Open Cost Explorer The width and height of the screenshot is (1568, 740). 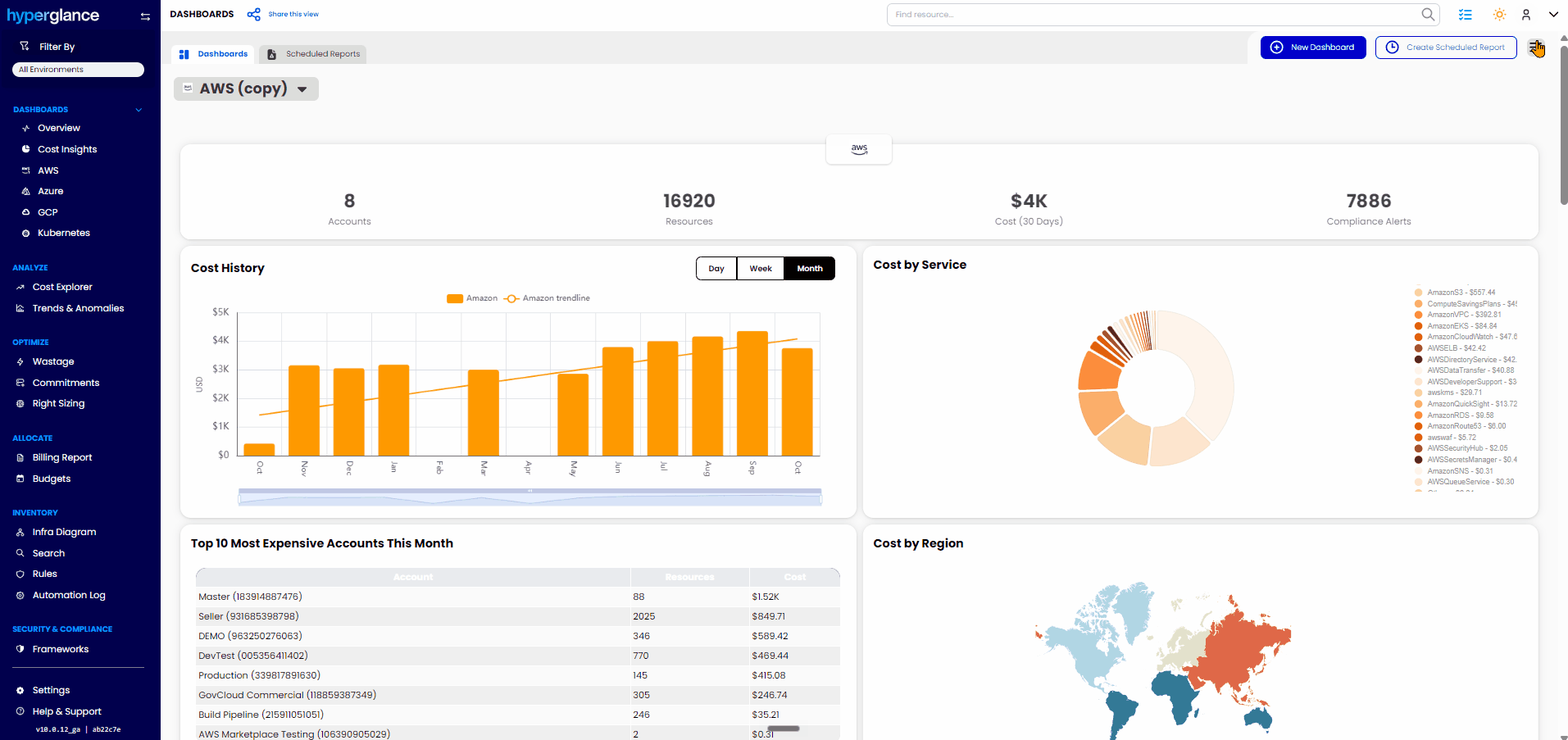[x=62, y=287]
